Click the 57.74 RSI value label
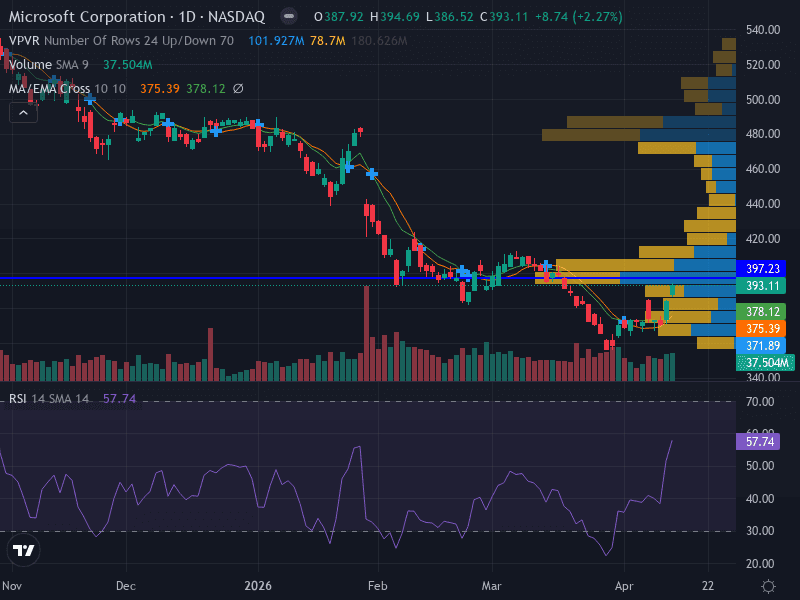The height and width of the screenshot is (600, 800). coord(760,441)
